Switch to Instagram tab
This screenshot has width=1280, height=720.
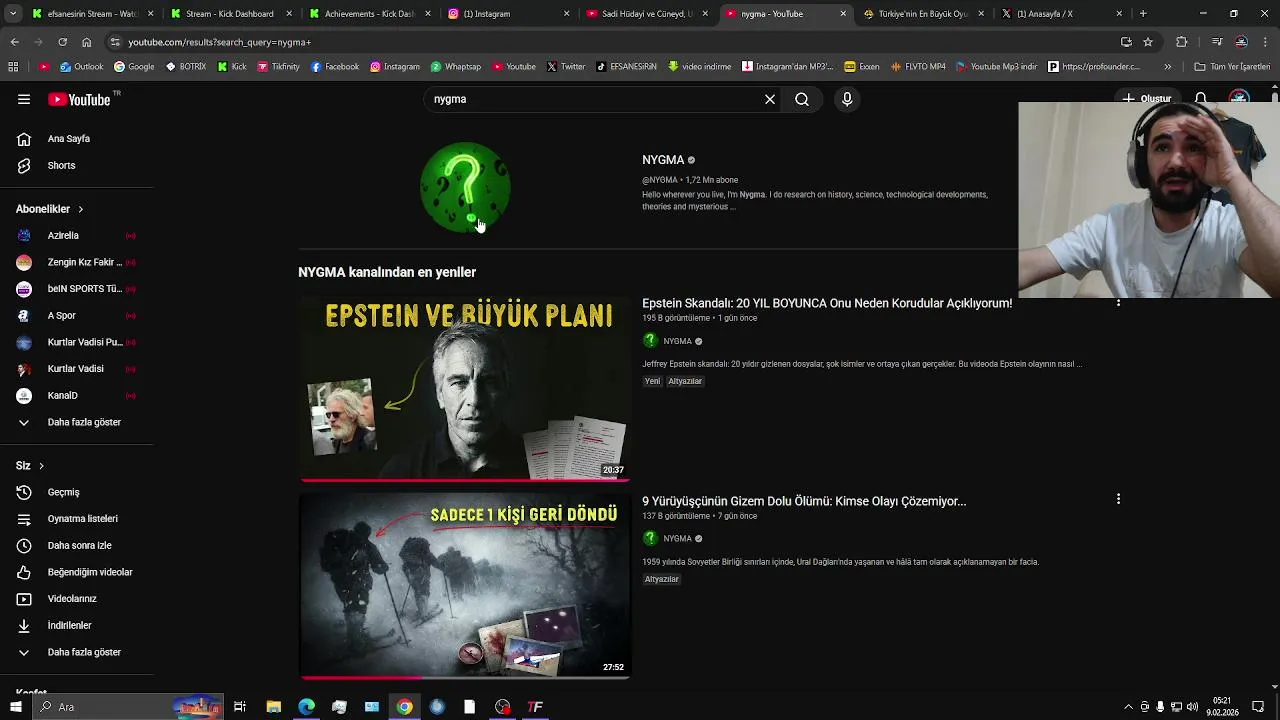coord(507,14)
